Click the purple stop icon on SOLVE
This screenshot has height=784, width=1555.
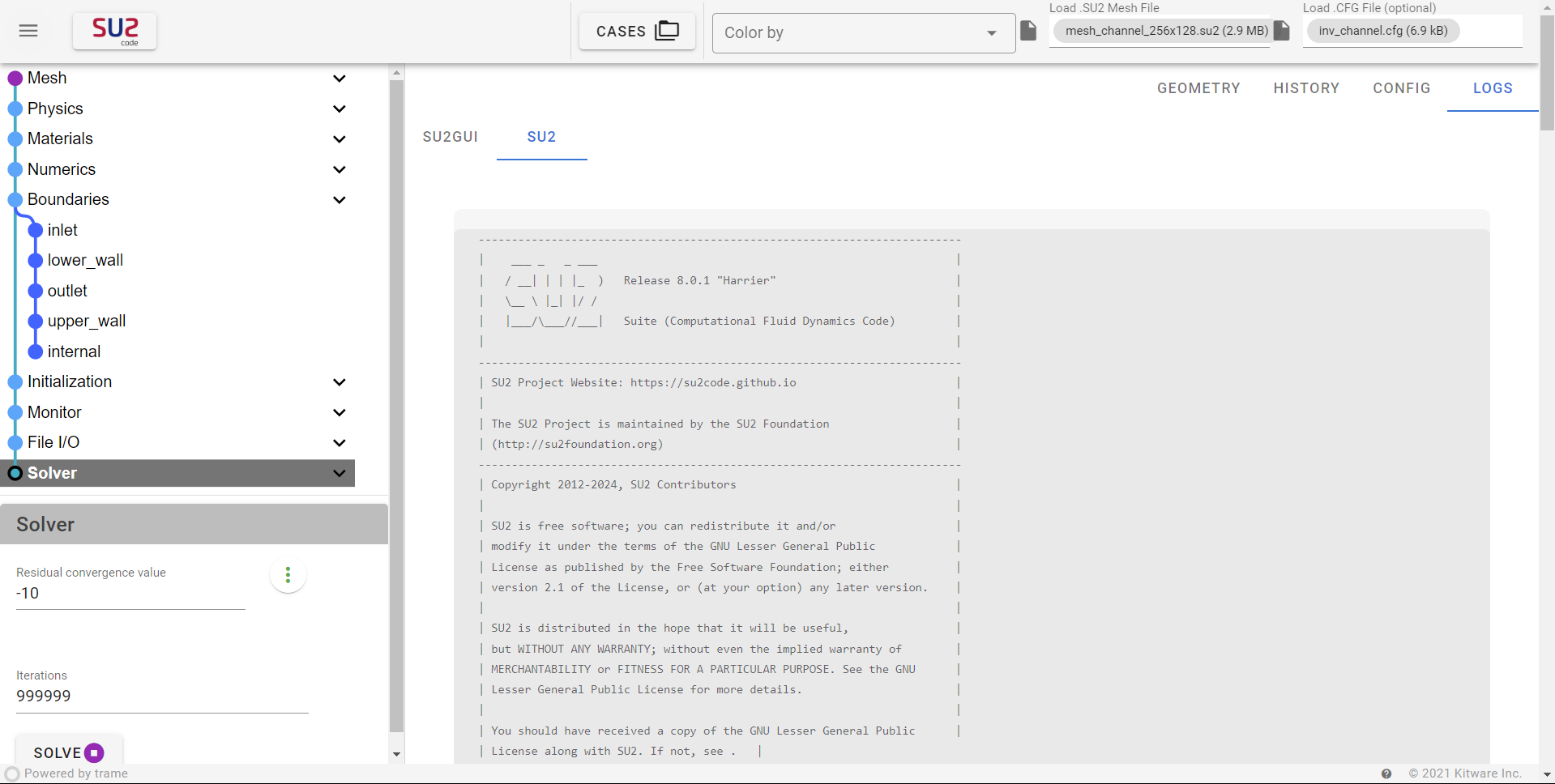[x=94, y=753]
